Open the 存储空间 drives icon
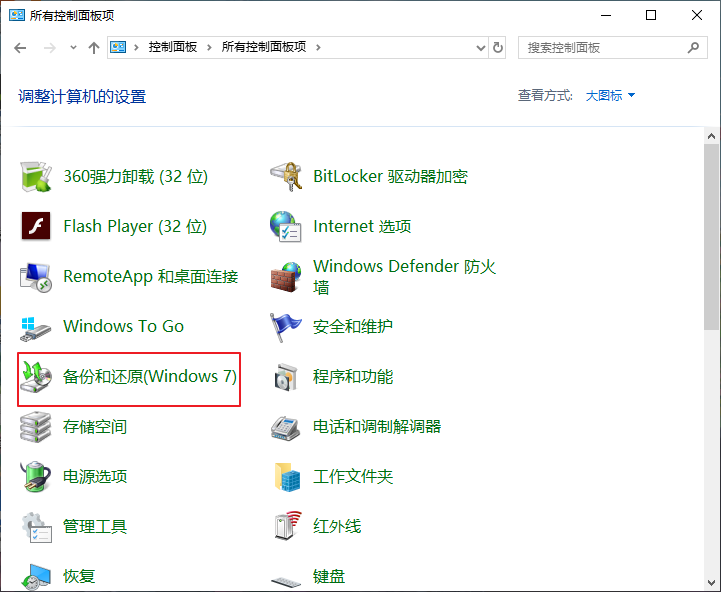Image resolution: width=721 pixels, height=592 pixels. click(36, 427)
